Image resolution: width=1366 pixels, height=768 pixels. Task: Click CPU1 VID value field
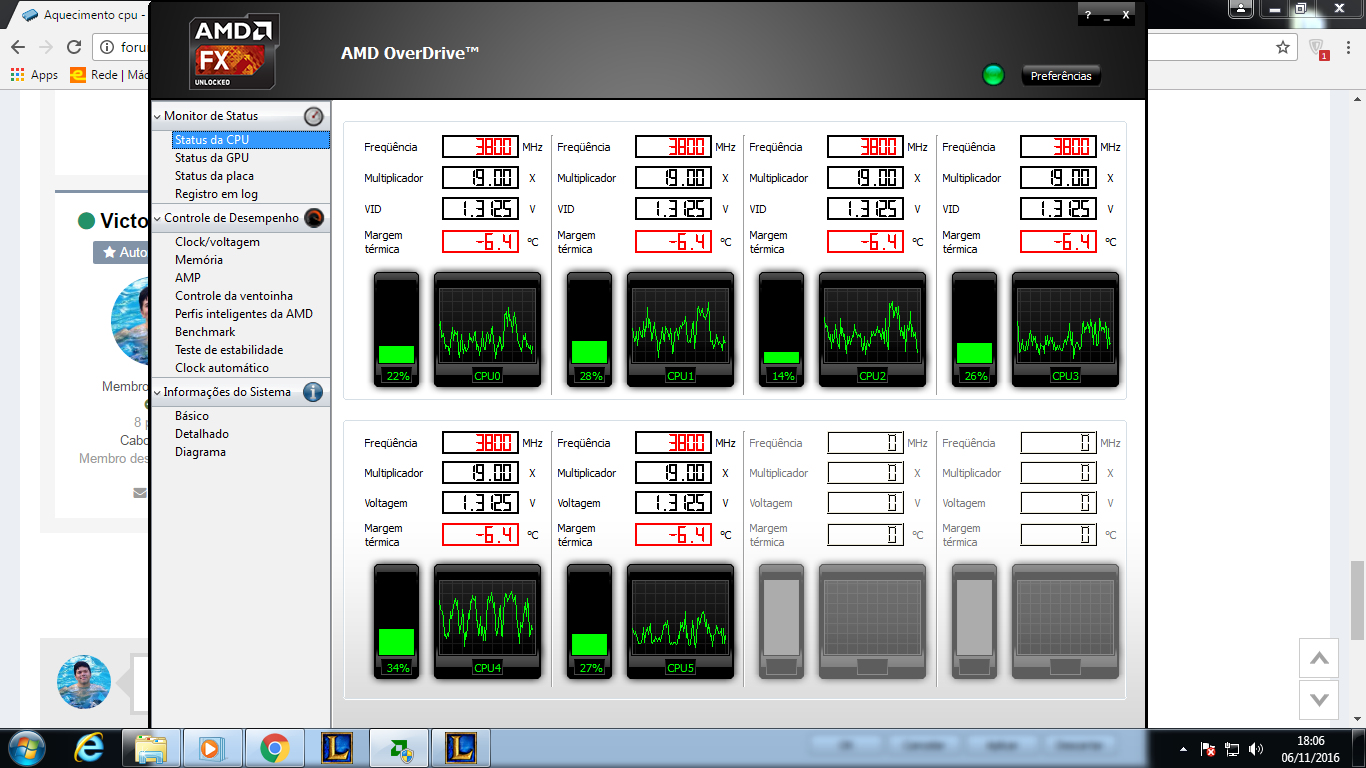673,209
